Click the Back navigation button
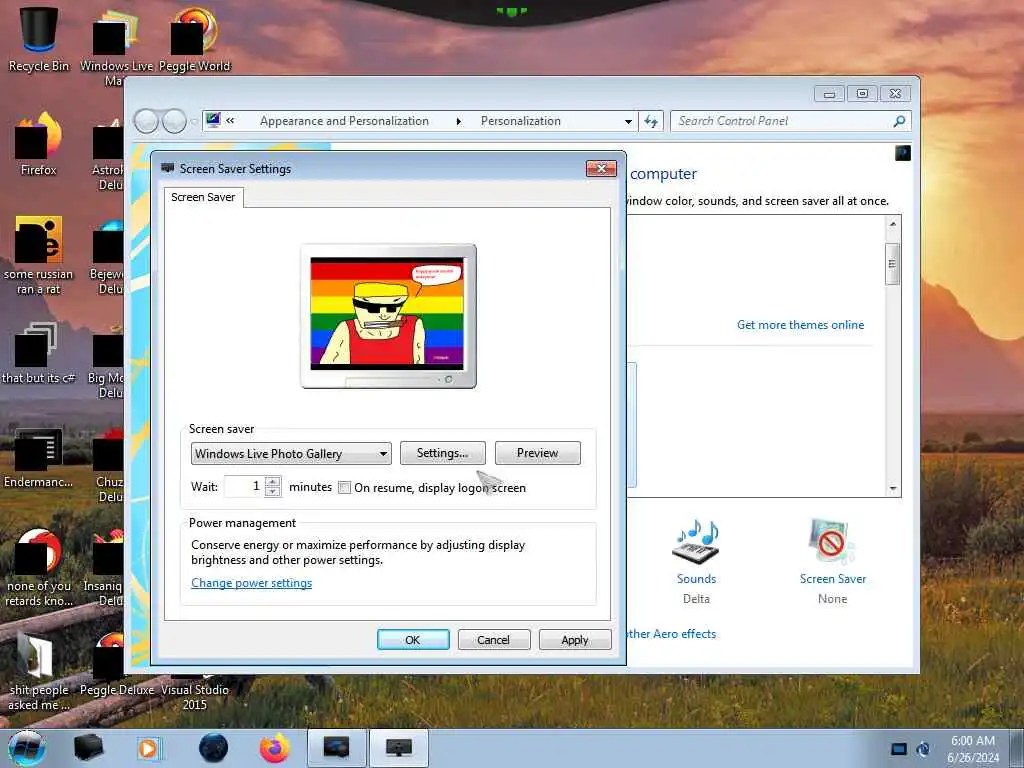The image size is (1024, 768). [x=146, y=121]
